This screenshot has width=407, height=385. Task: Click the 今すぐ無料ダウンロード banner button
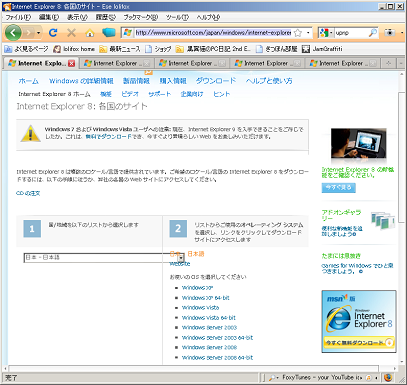click(359, 342)
